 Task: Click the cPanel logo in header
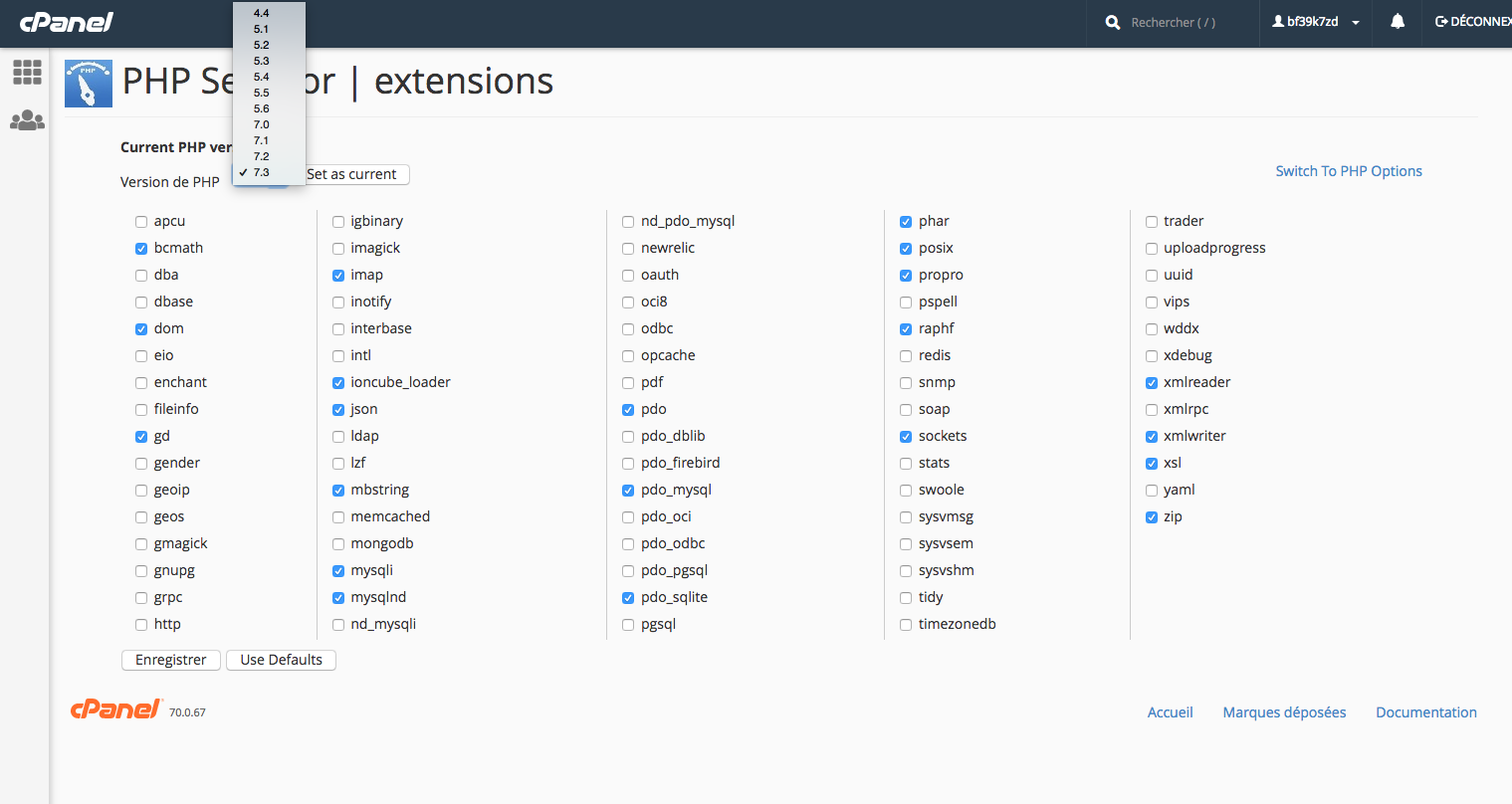[x=67, y=21]
